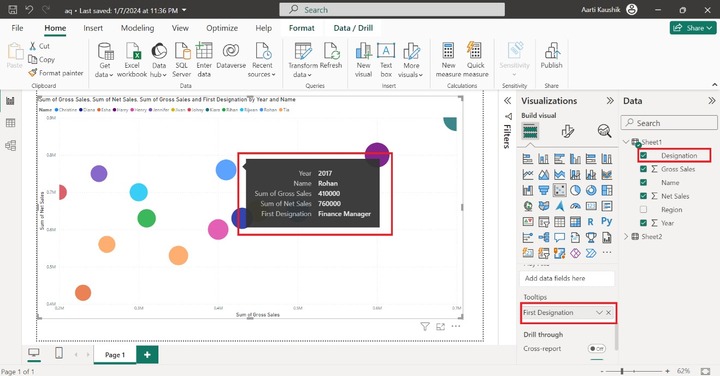Open the Model view in left sidebar
This screenshot has height=376, width=720.
(10, 146)
